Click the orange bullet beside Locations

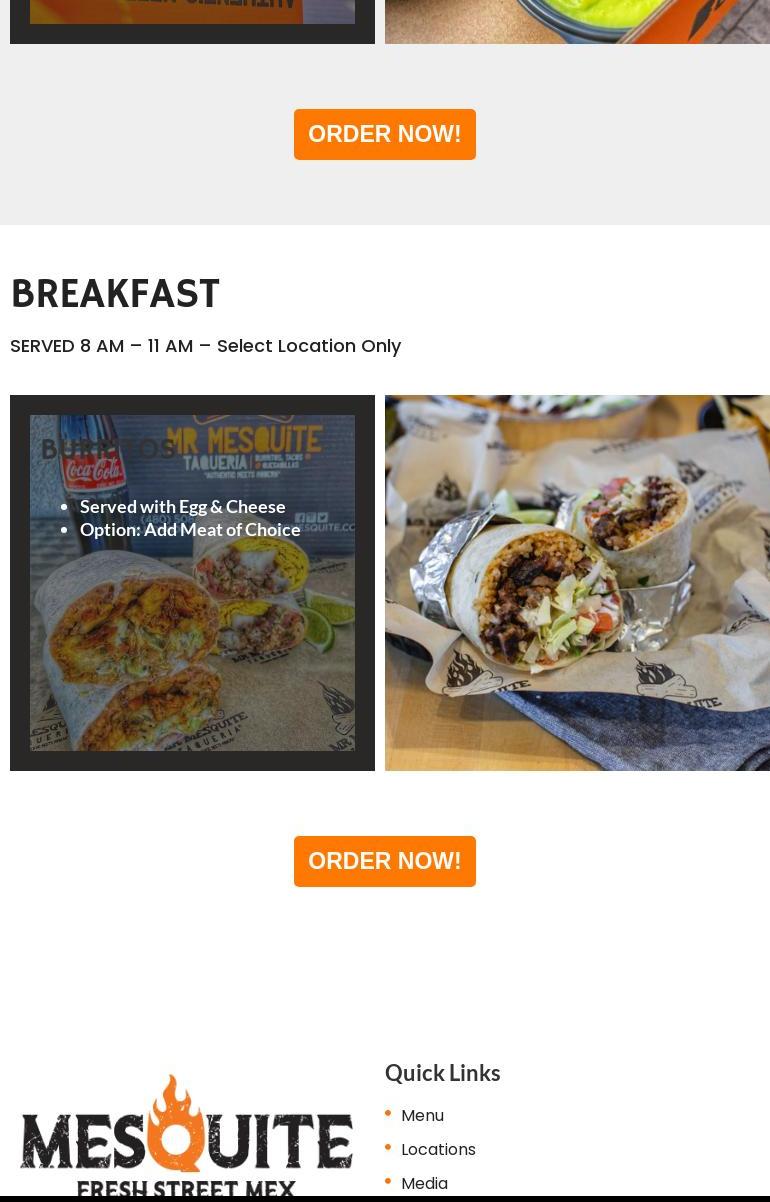pyautogui.click(x=388, y=1147)
